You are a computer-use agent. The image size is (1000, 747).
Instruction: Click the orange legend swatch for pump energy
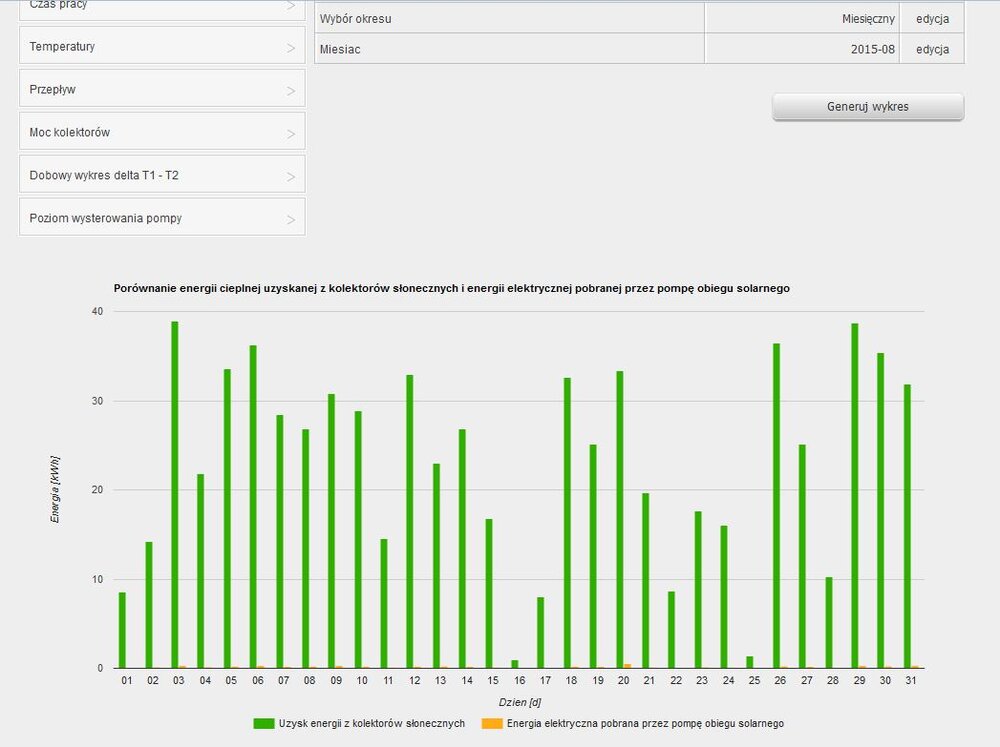coord(491,723)
